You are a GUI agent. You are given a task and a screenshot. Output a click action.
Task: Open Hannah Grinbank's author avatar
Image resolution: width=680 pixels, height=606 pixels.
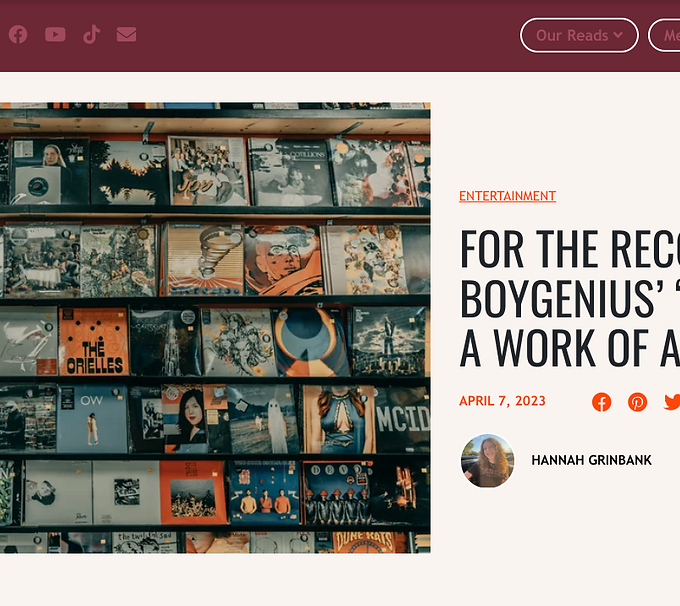click(487, 461)
